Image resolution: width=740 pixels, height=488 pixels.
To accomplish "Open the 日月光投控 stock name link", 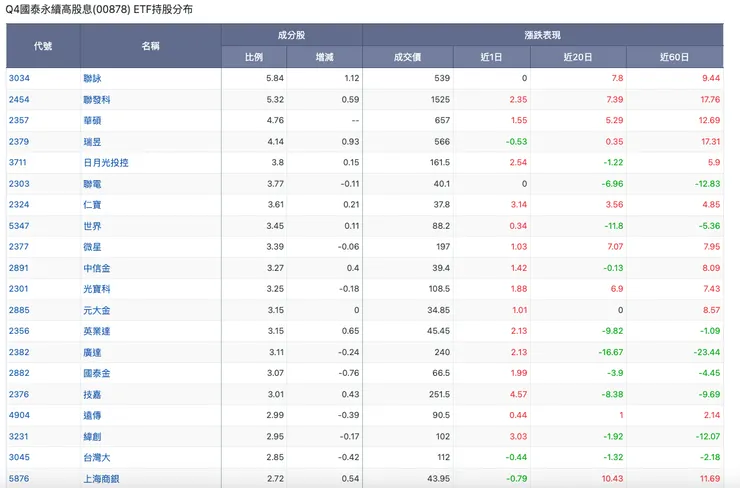I will (x=106, y=162).
